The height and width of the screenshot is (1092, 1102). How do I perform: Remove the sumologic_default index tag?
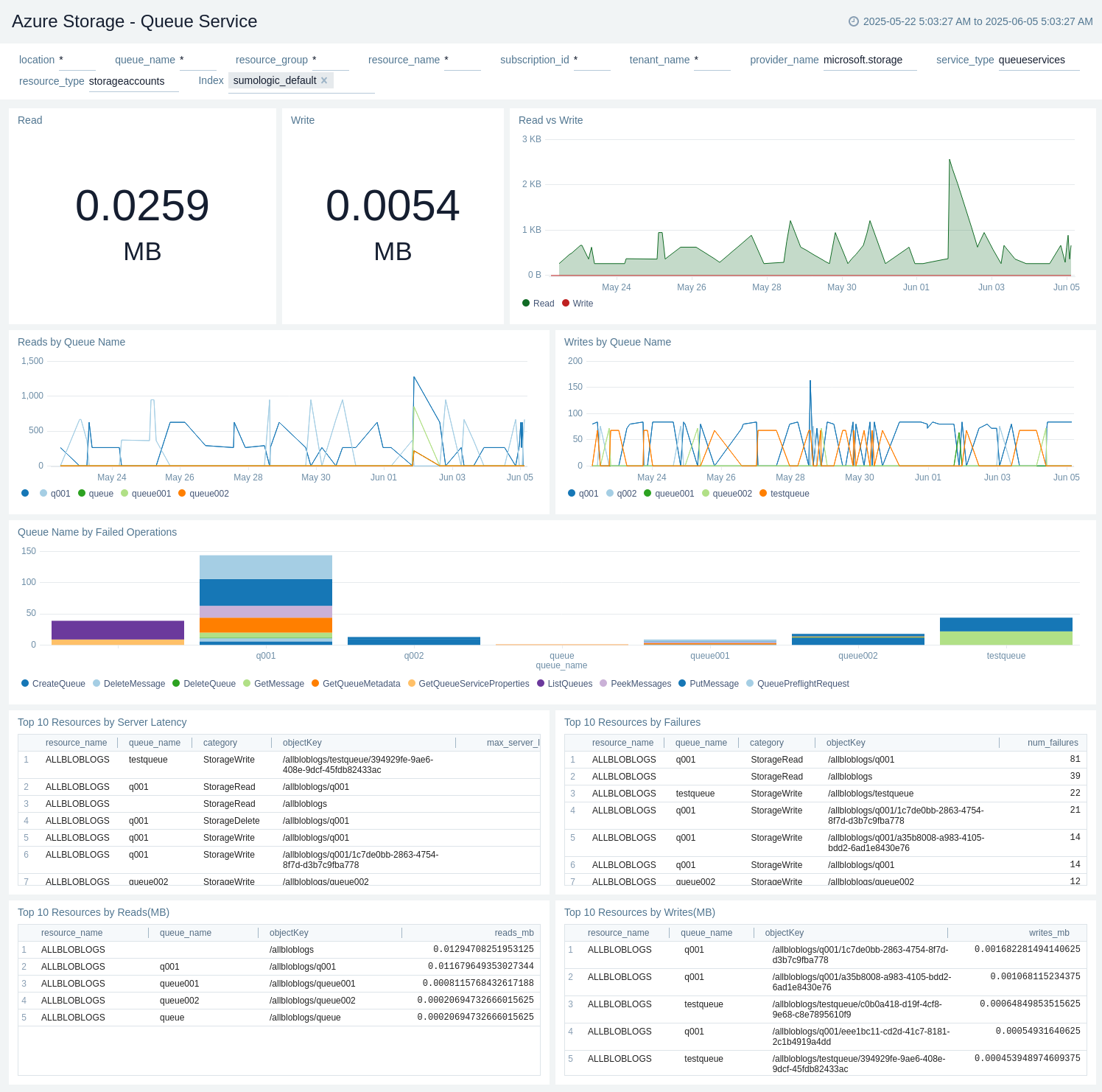(324, 80)
